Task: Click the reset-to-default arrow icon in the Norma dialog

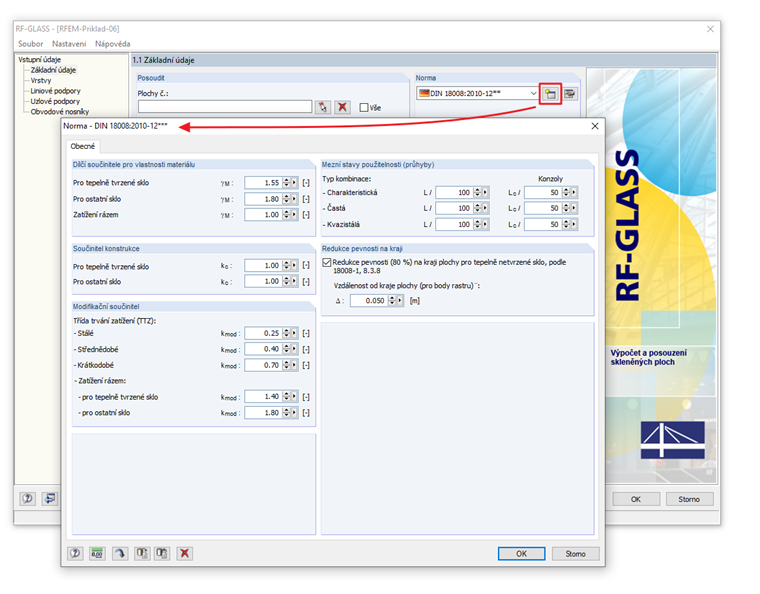Action: pos(120,553)
